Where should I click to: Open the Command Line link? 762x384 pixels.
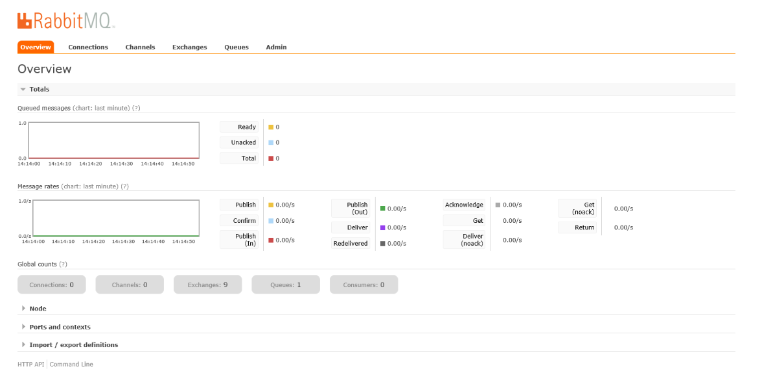tap(71, 365)
